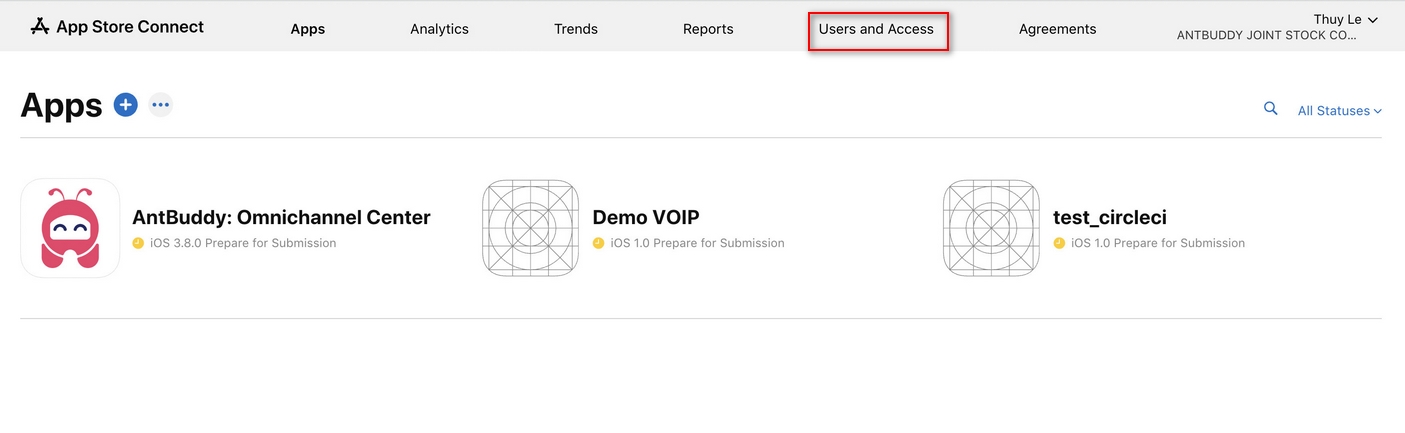Open the more options ellipsis icon
Viewport: 1405px width, 433px height.
pos(161,104)
